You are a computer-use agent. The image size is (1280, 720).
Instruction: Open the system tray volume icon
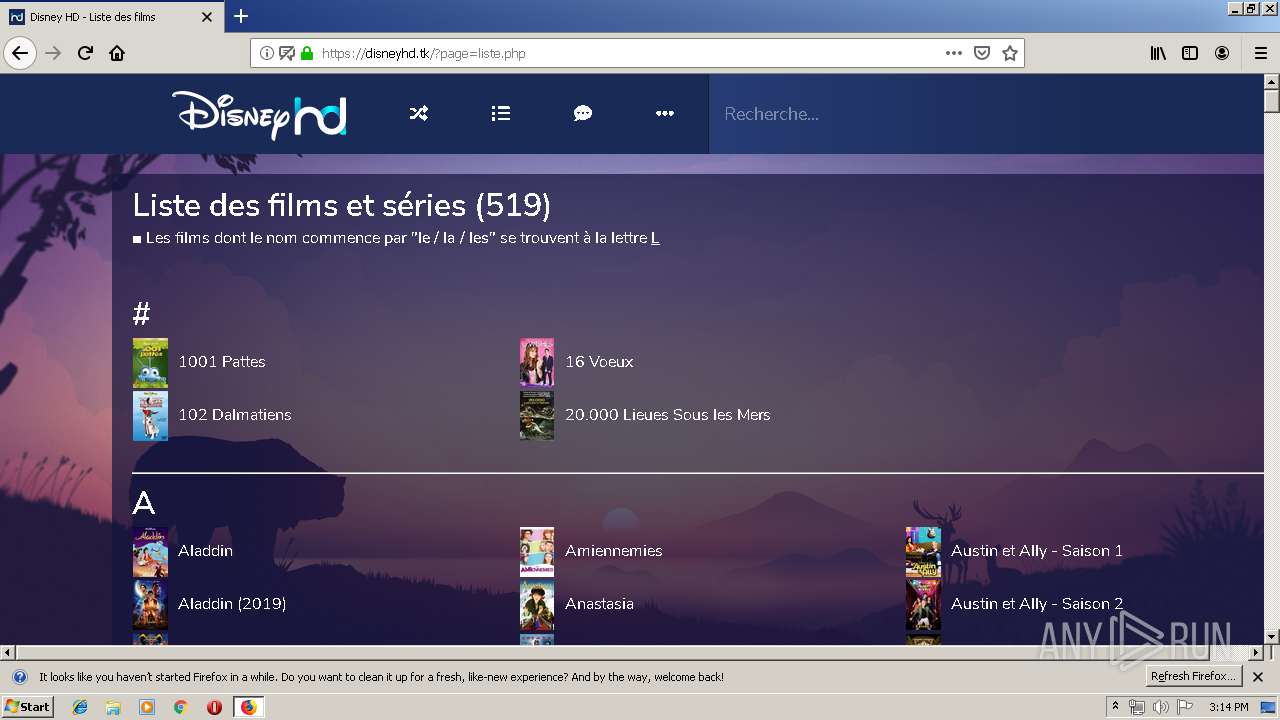(1160, 707)
